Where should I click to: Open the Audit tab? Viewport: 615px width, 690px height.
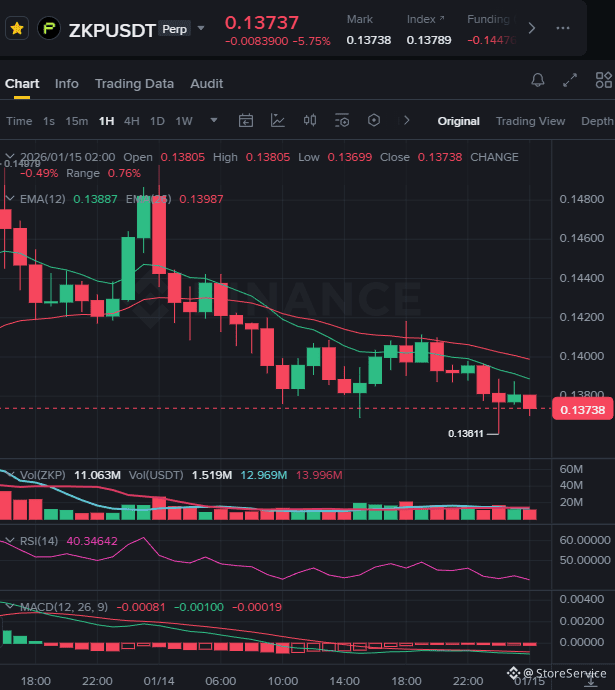tap(207, 84)
